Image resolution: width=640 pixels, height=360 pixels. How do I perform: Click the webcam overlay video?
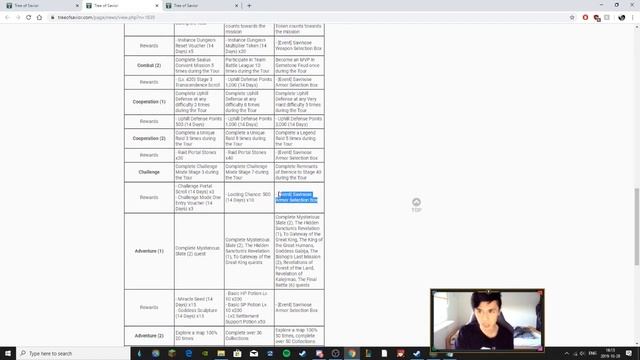coord(487,320)
